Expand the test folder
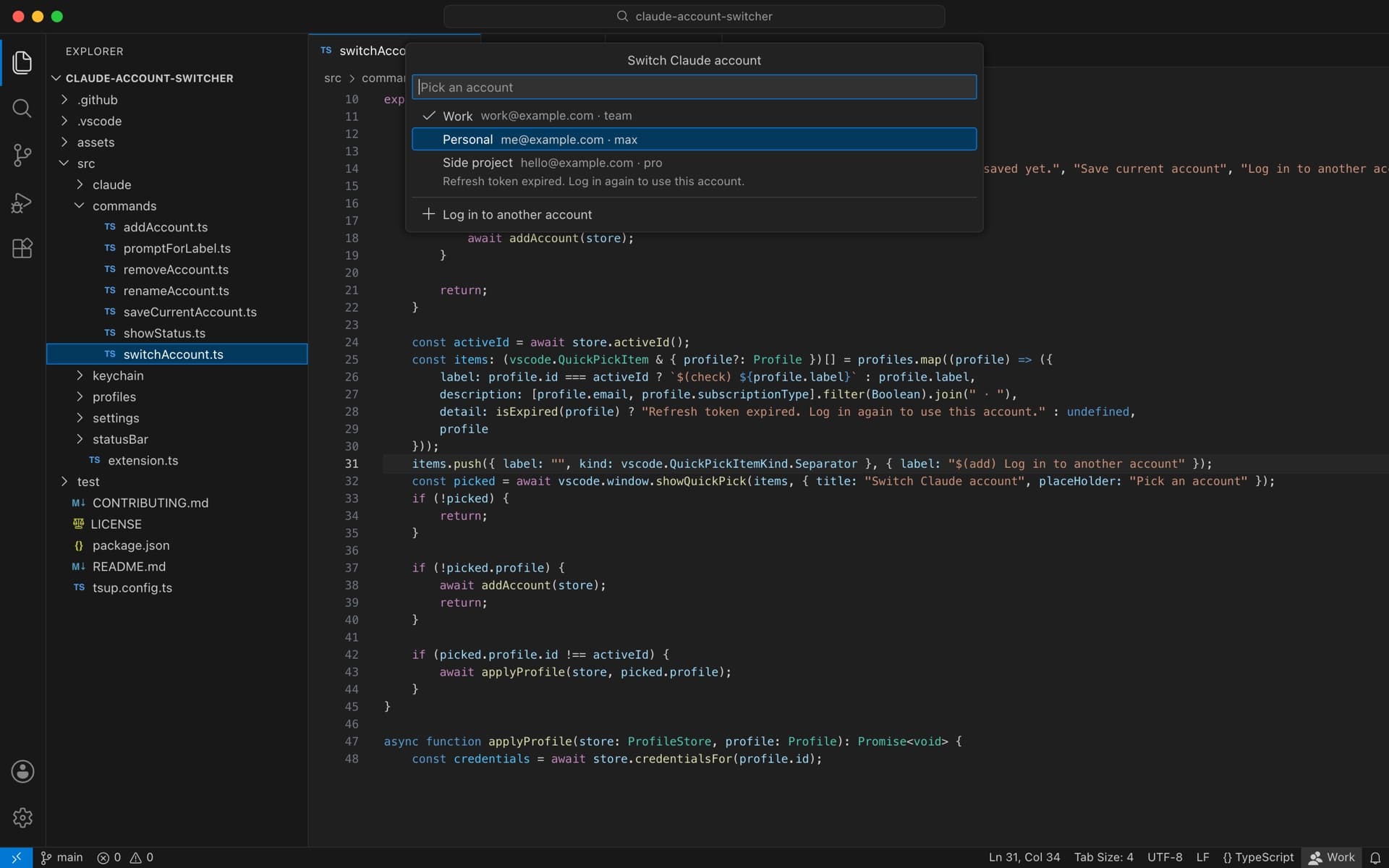Image resolution: width=1389 pixels, height=868 pixels. point(177,482)
